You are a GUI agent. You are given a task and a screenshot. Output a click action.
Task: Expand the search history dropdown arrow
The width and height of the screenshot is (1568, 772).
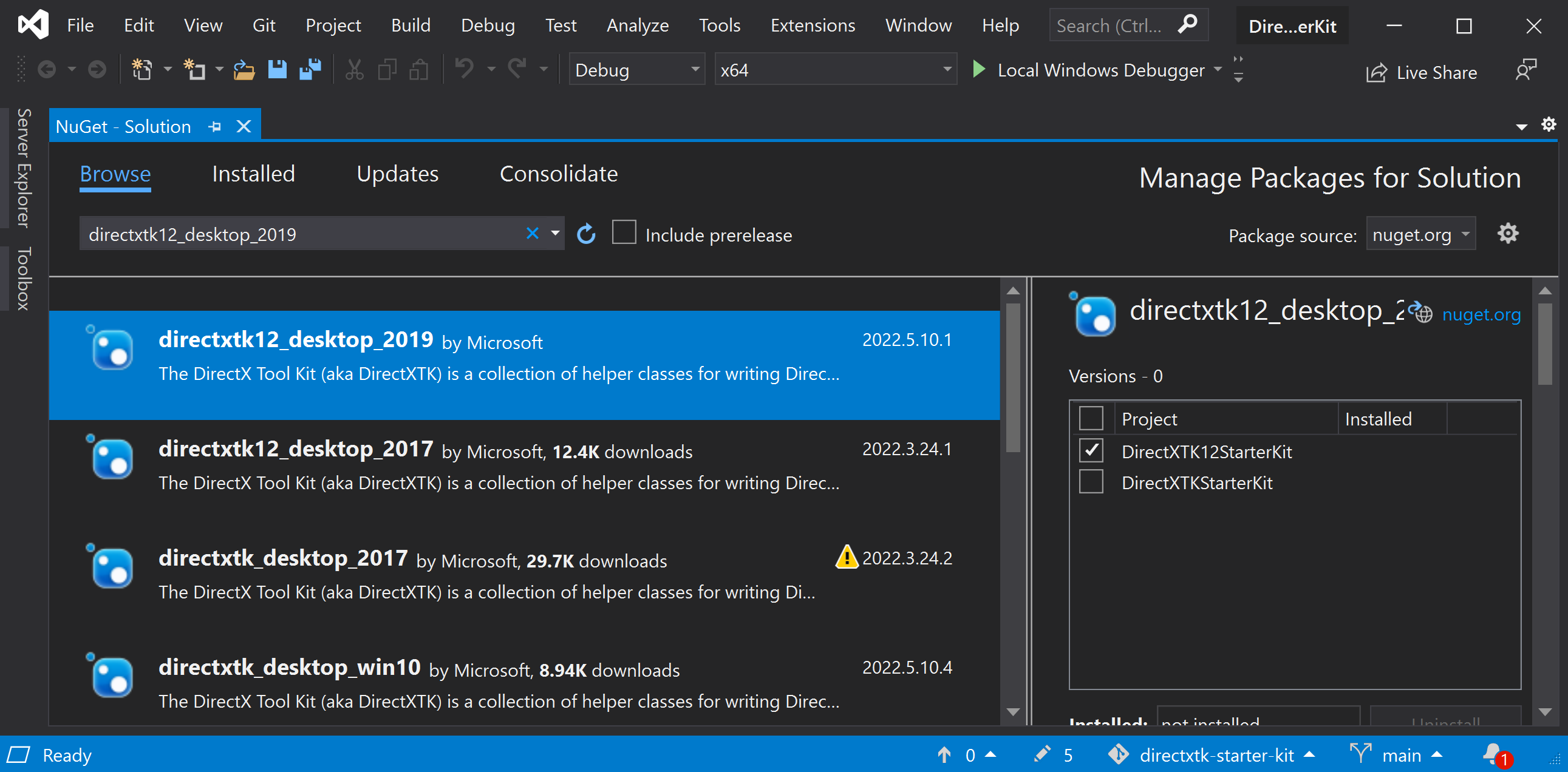(555, 234)
